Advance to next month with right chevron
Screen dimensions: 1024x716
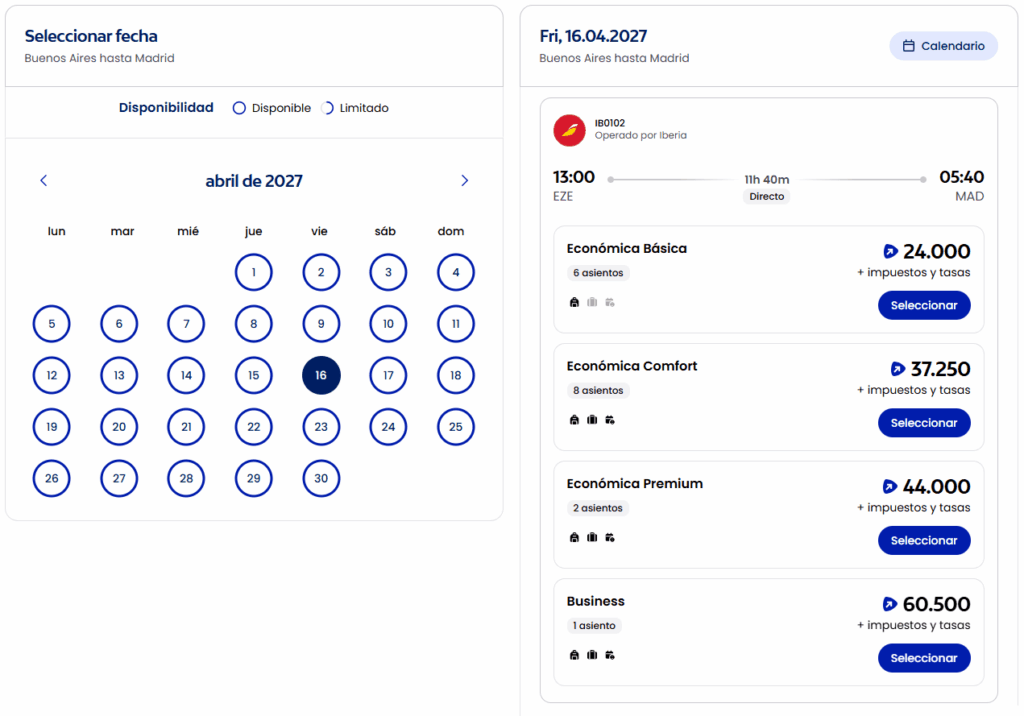(x=464, y=180)
